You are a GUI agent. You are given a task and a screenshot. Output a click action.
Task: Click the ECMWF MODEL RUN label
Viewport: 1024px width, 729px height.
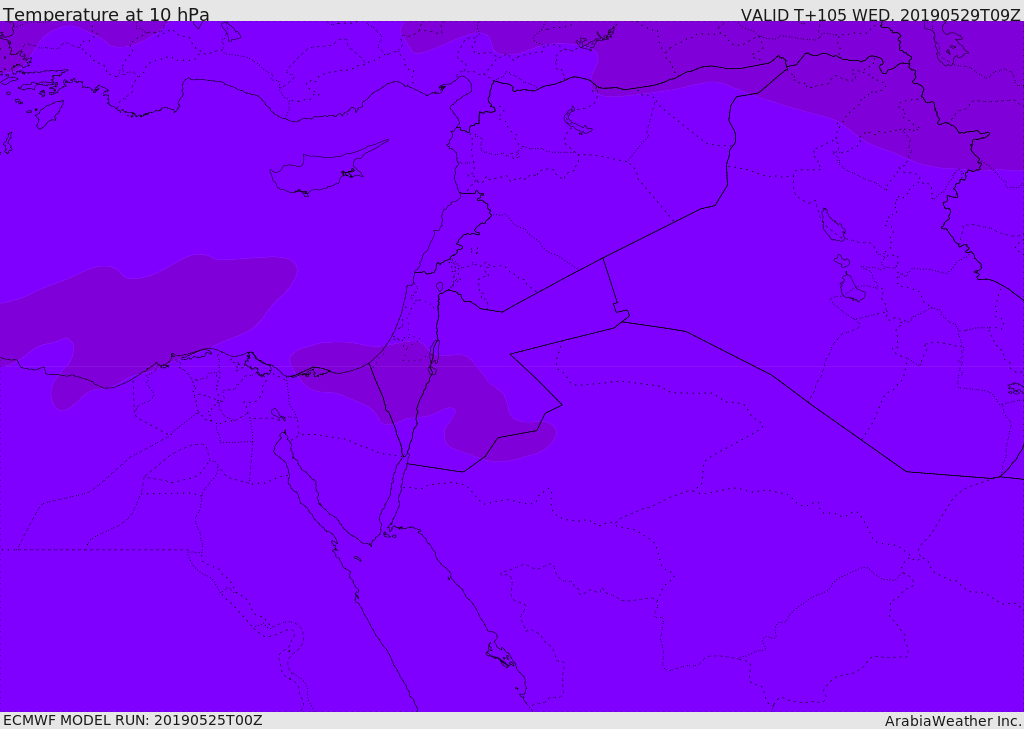click(132, 720)
